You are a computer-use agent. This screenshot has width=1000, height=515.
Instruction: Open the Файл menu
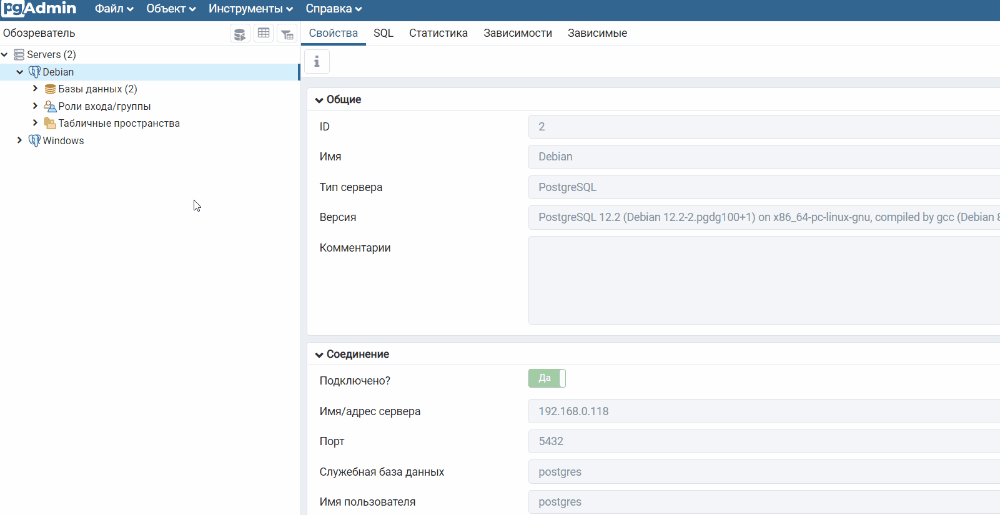click(113, 9)
